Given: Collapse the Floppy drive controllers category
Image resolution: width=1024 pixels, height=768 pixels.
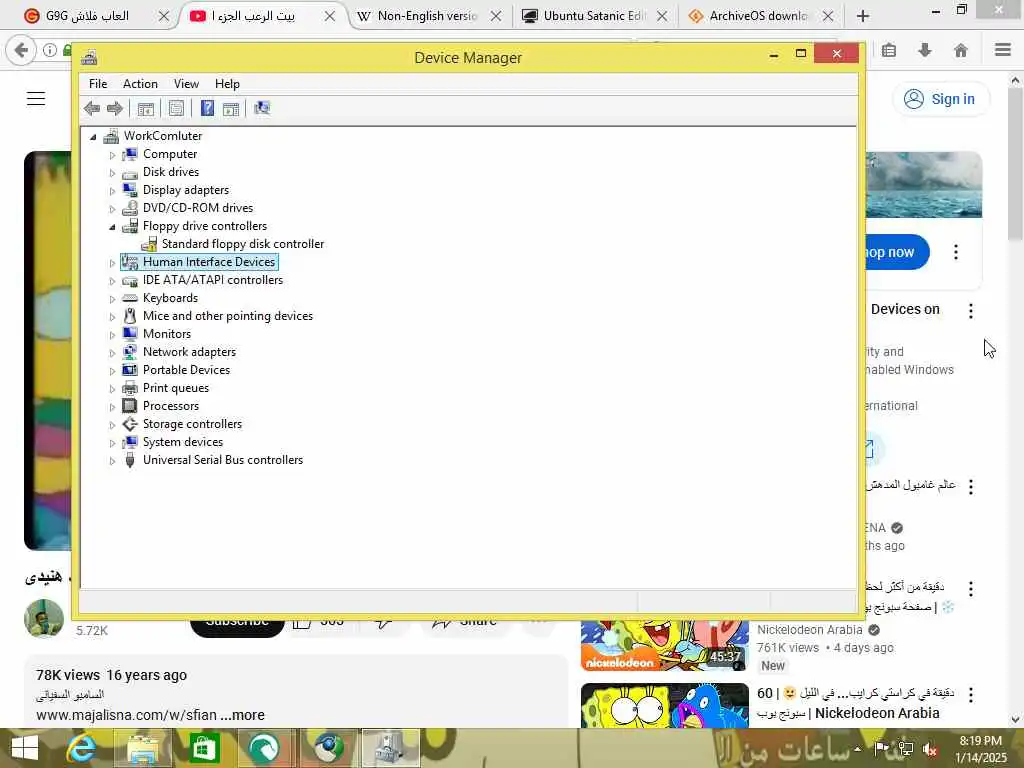Looking at the screenshot, I should 112,227.
